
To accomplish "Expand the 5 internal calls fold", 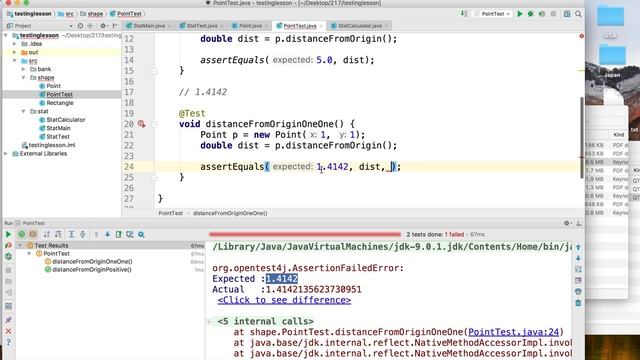I will [209, 322].
